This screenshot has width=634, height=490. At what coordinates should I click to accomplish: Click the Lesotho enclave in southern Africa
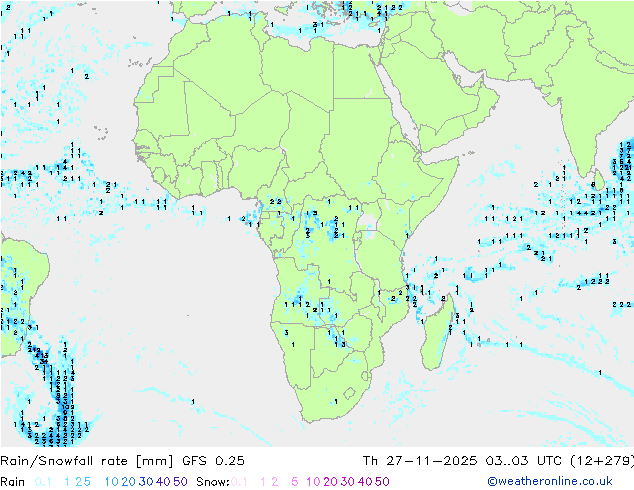(x=349, y=393)
